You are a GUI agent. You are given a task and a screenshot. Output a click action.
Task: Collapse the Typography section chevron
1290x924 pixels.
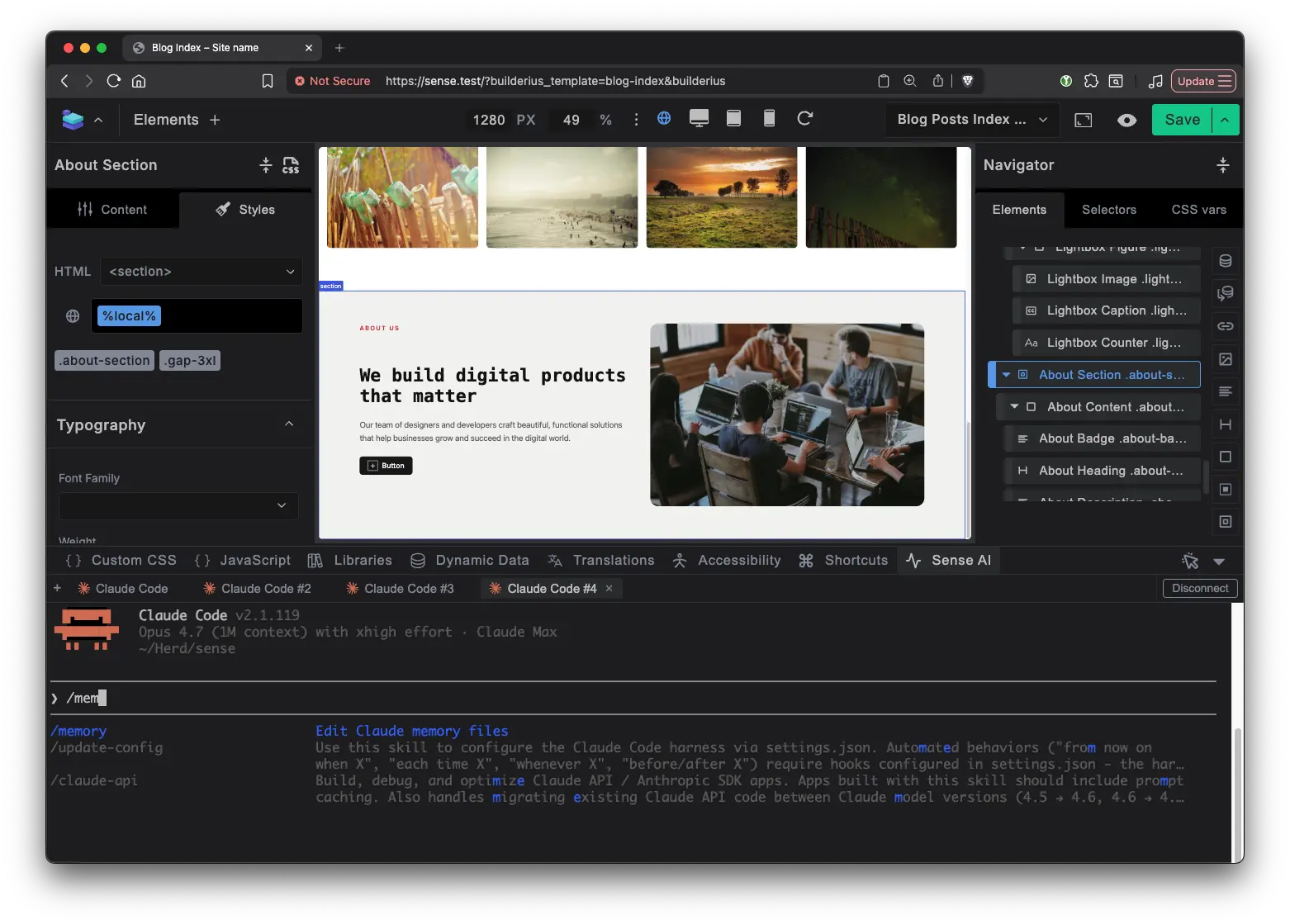(289, 424)
